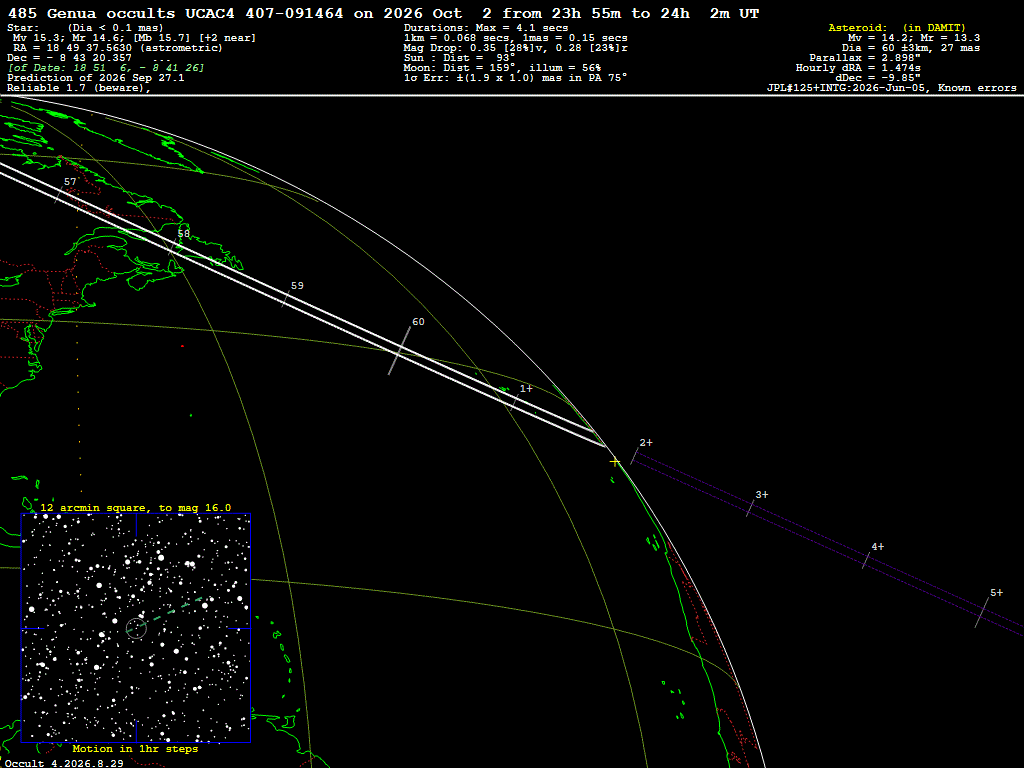Screen dimensions: 1024x768
Task: Click the event title '485 Genua occults' text
Action: (91, 14)
